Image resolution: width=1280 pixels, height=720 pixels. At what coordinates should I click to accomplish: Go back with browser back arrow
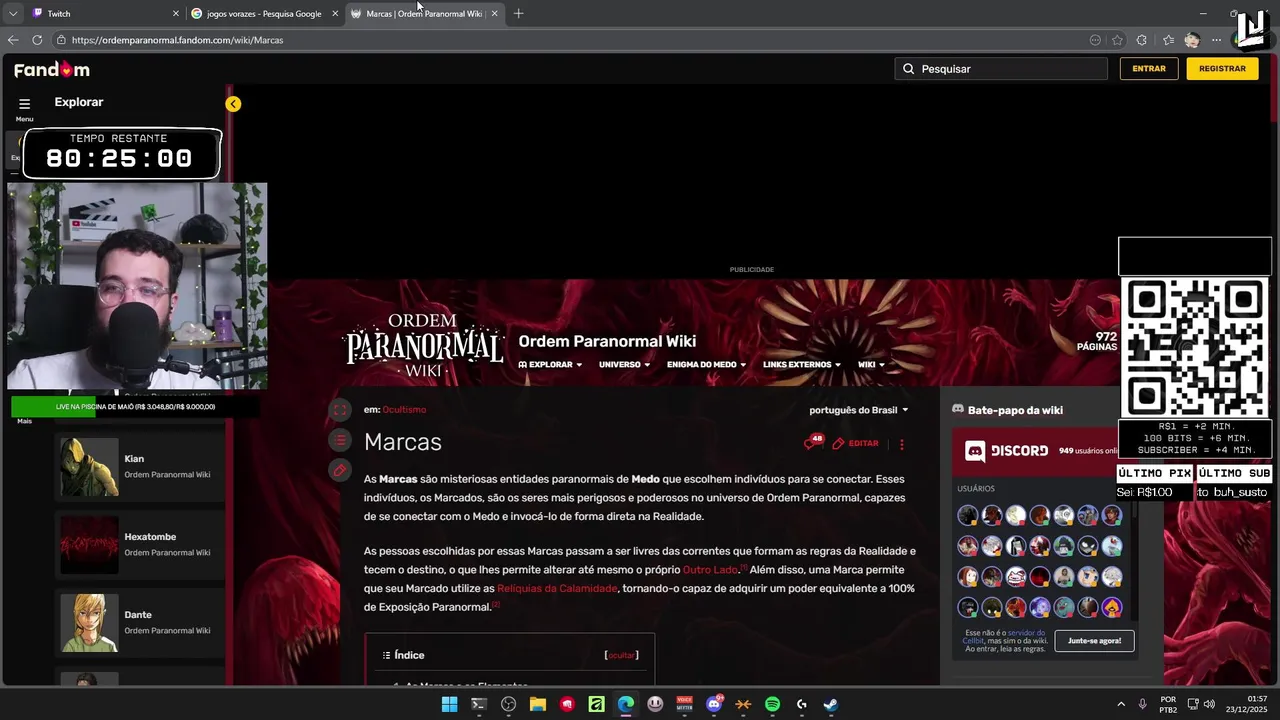(x=13, y=40)
